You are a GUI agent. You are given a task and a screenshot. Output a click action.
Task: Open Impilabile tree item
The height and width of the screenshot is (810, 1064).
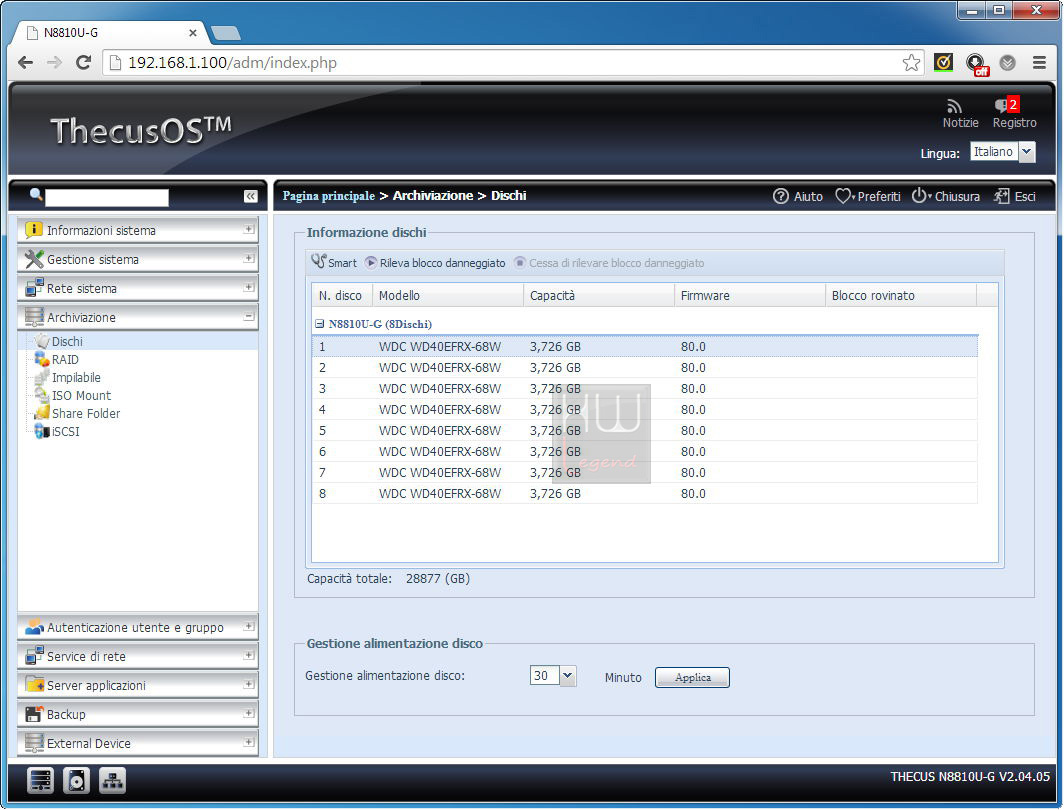(x=76, y=377)
